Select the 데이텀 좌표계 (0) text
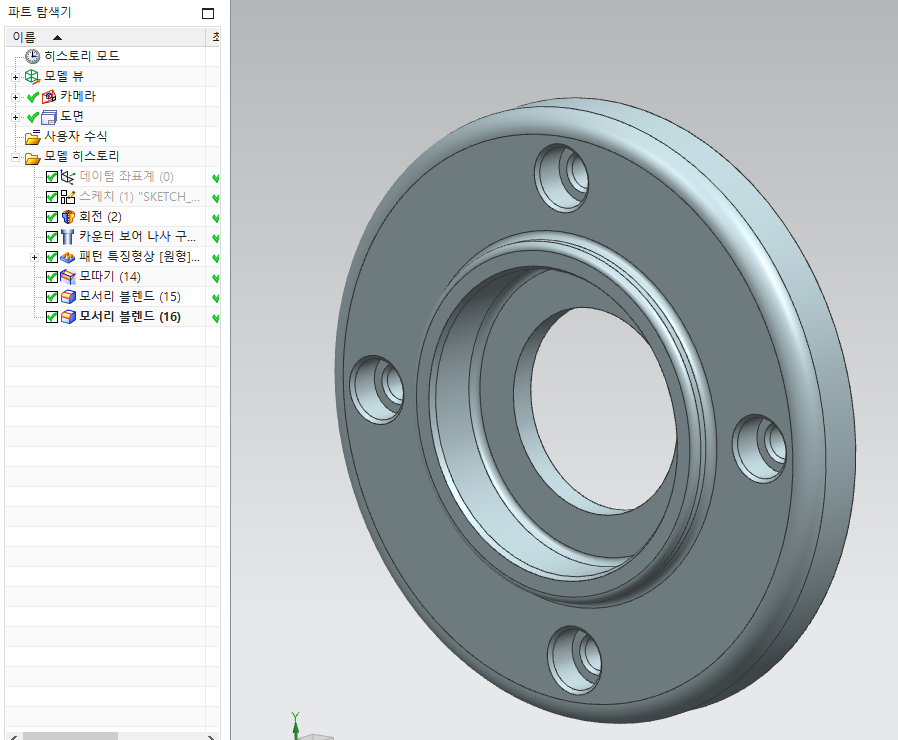Image resolution: width=898 pixels, height=740 pixels. pyautogui.click(x=127, y=176)
